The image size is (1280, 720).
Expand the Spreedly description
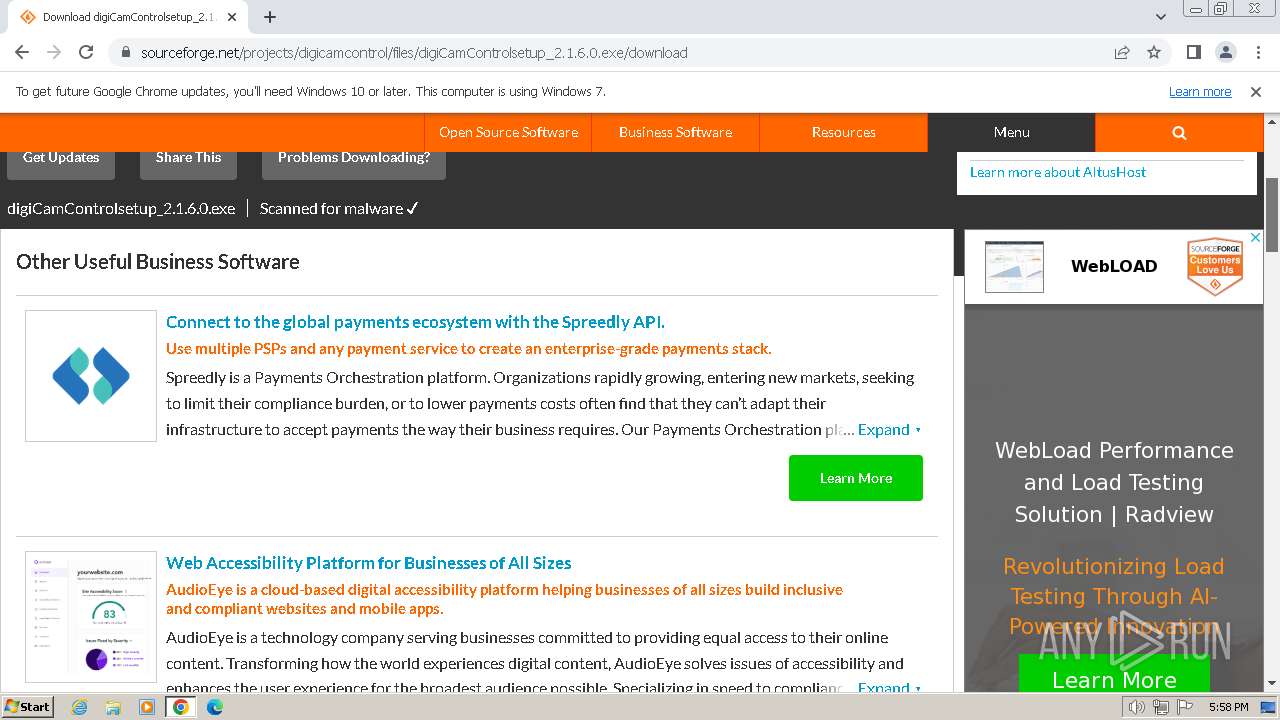pyautogui.click(x=889, y=430)
